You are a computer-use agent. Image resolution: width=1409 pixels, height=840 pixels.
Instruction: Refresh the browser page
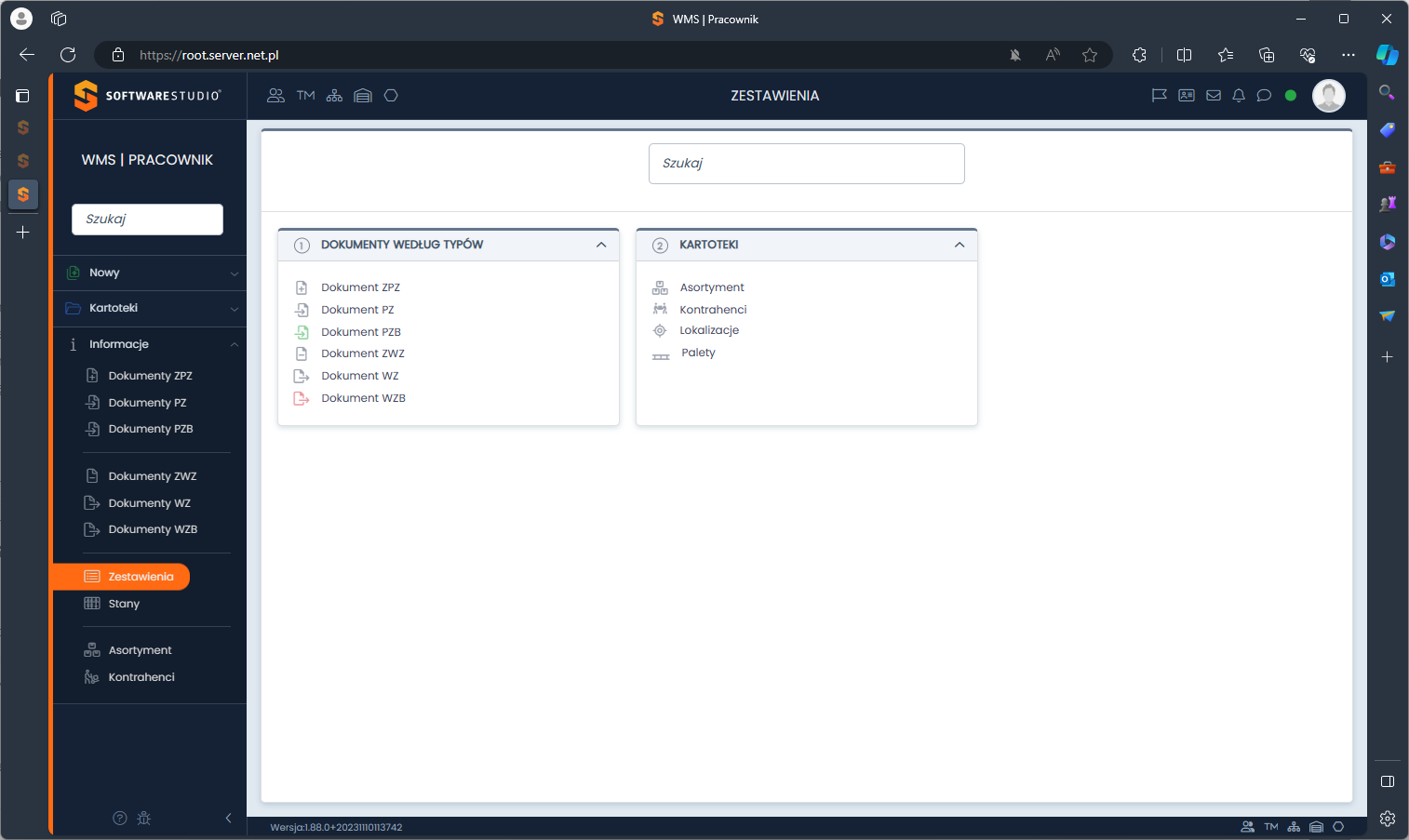click(68, 55)
